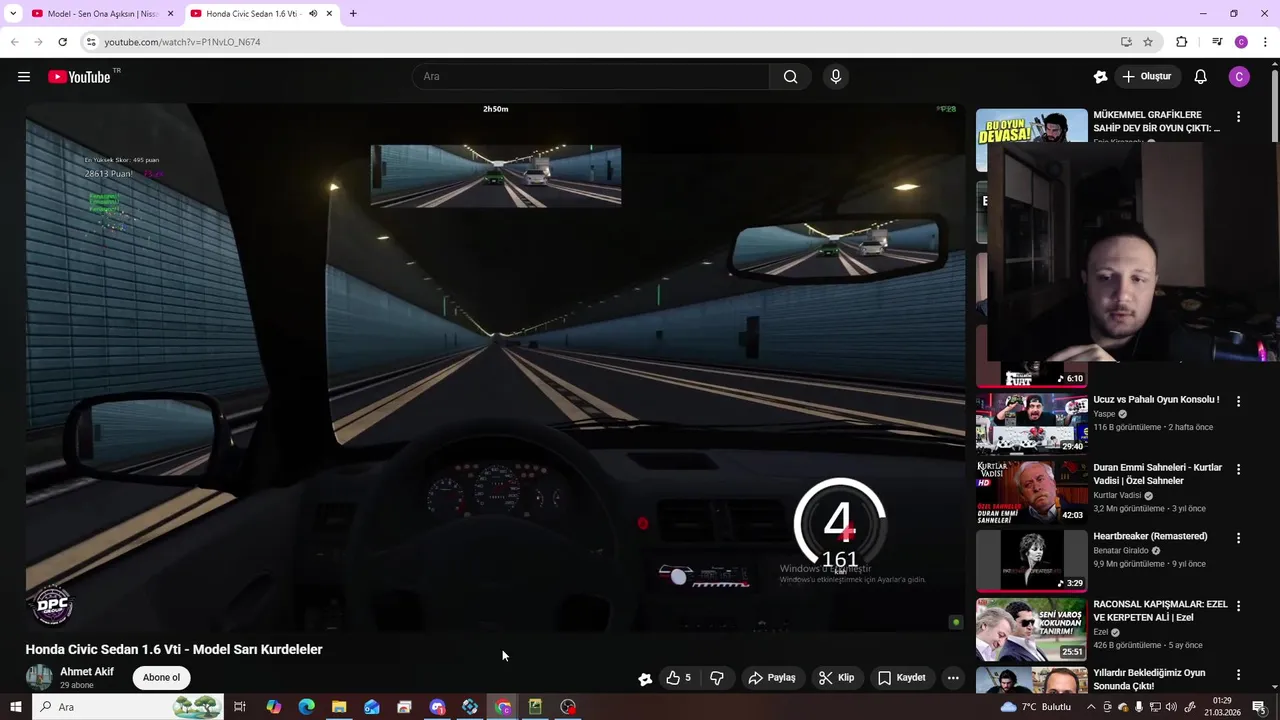
Task: Open Ahmet Akif channel name link
Action: tap(87, 672)
